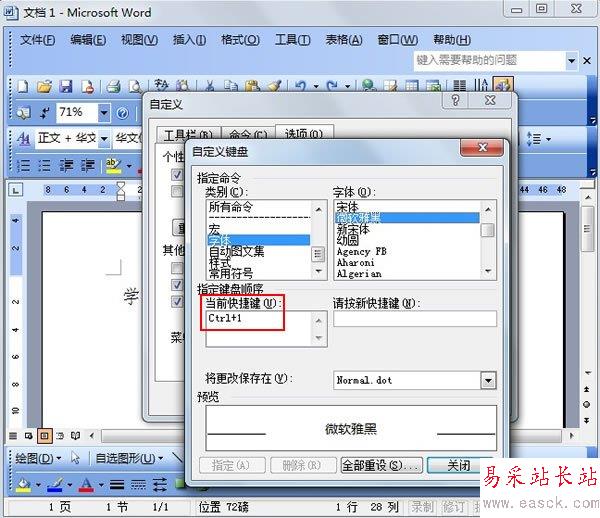Image resolution: width=600 pixels, height=518 pixels.
Task: Open the 视图(V) menu
Action: (139, 39)
